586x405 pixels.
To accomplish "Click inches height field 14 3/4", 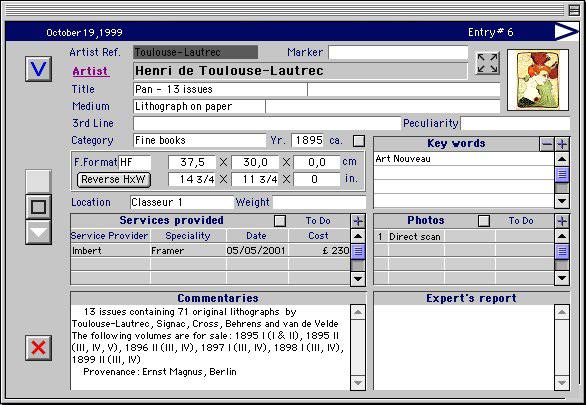I will (x=192, y=179).
